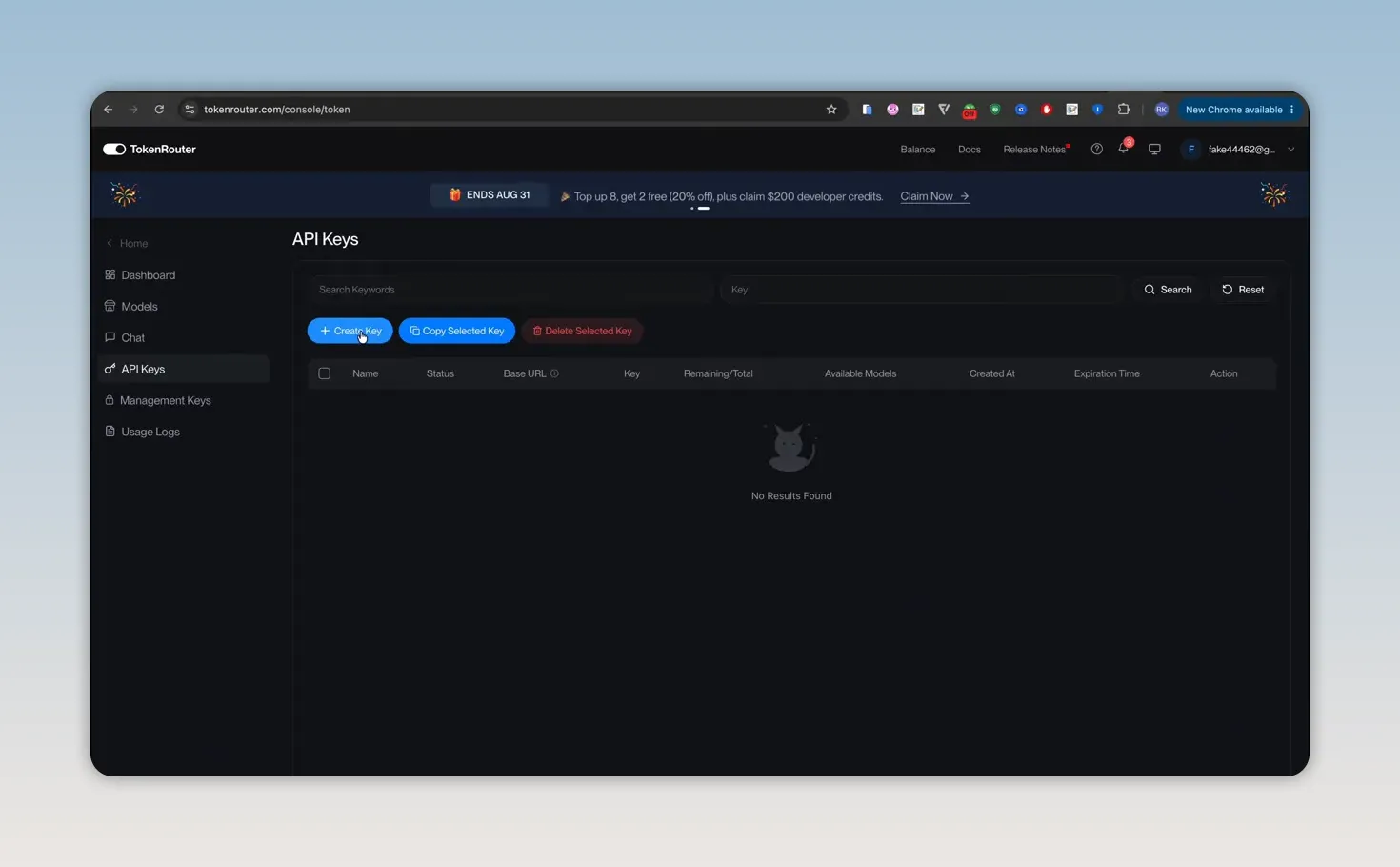Viewport: 1400px width, 867px height.
Task: Click the browser back arrow
Action: (109, 110)
